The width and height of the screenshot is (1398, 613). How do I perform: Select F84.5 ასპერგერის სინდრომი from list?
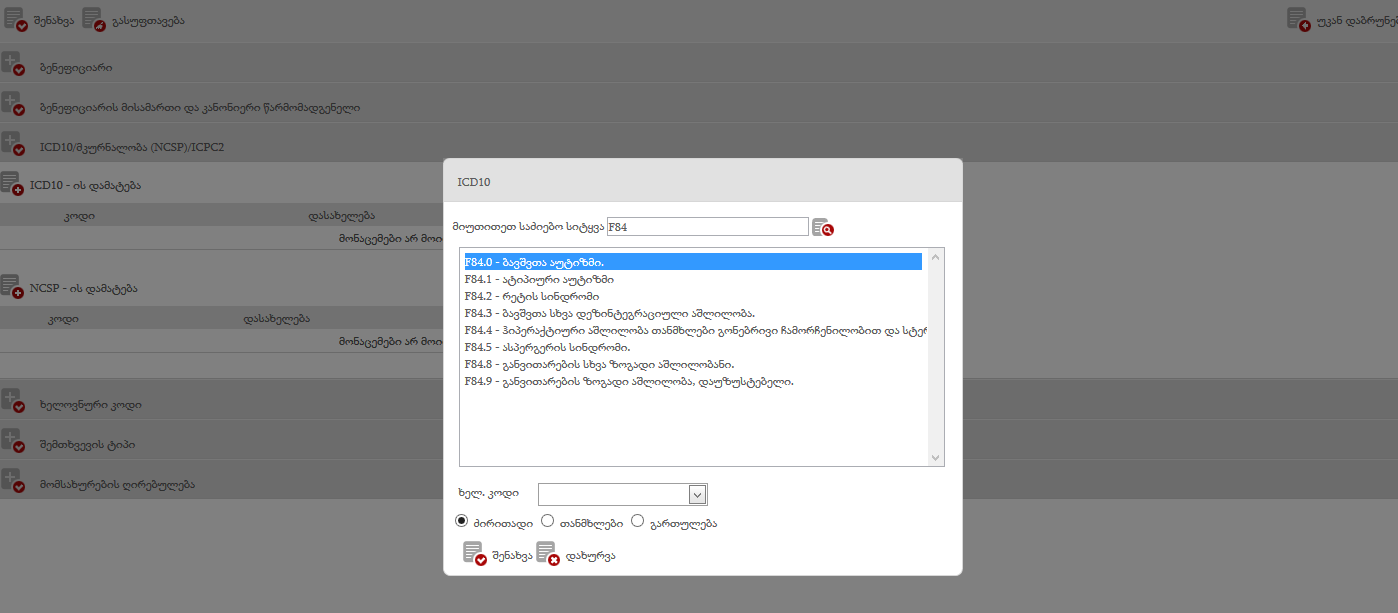point(547,348)
